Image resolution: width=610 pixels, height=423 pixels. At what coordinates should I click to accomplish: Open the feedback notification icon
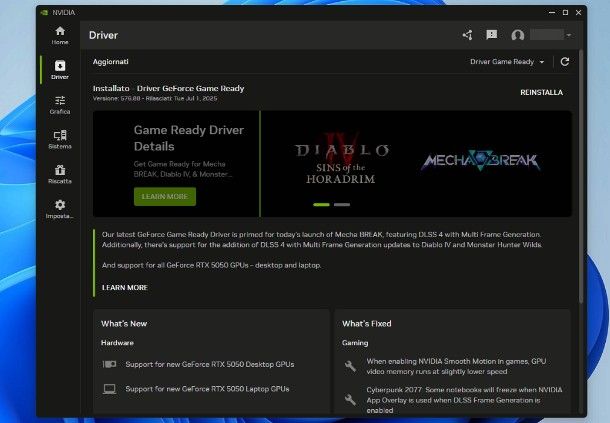491,35
